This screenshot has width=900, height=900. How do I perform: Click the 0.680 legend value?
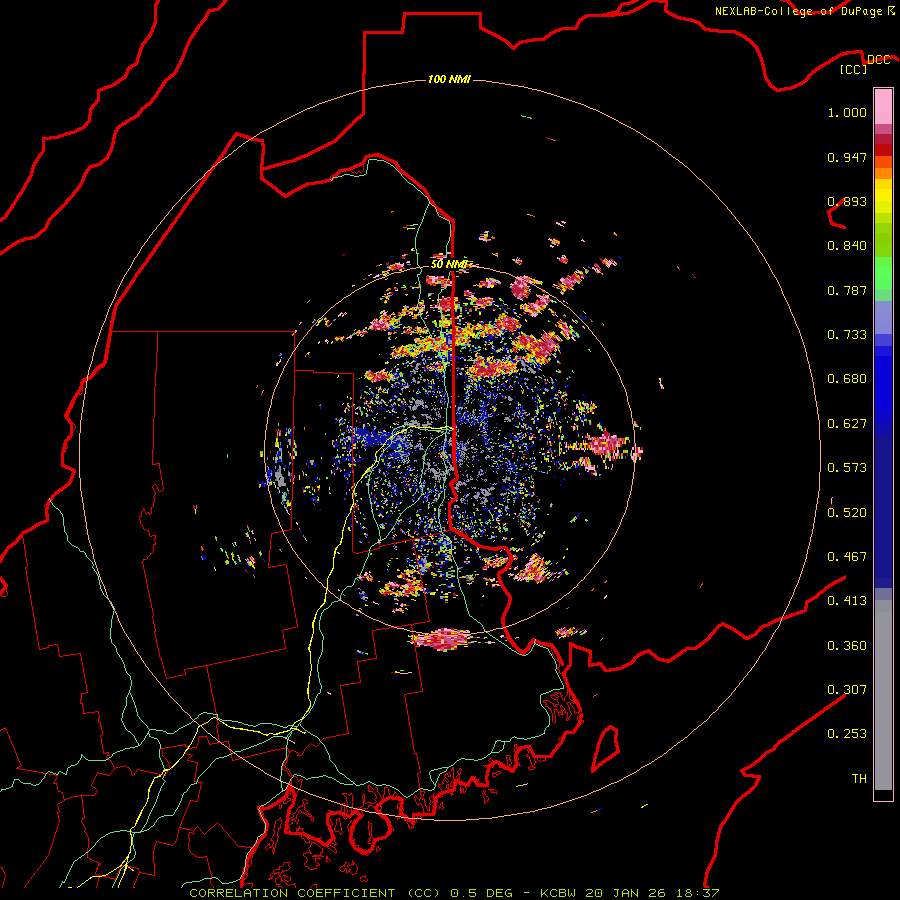(847, 379)
